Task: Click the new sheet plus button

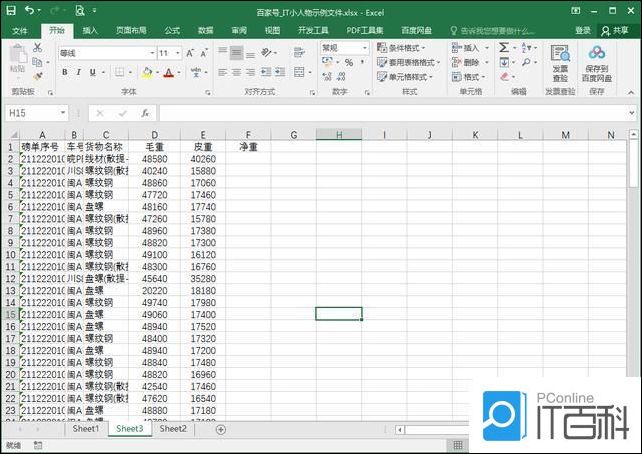Action: point(221,429)
